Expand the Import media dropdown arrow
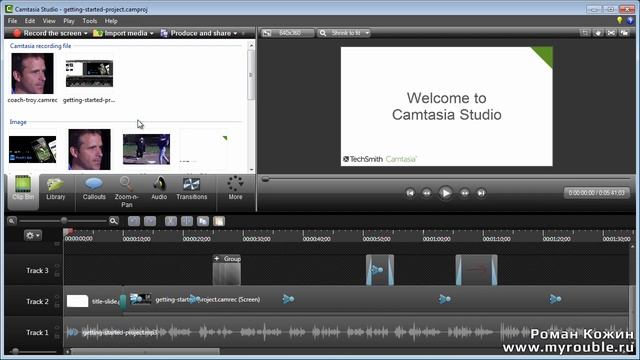Screen dimensions: 640x360 click(152, 33)
